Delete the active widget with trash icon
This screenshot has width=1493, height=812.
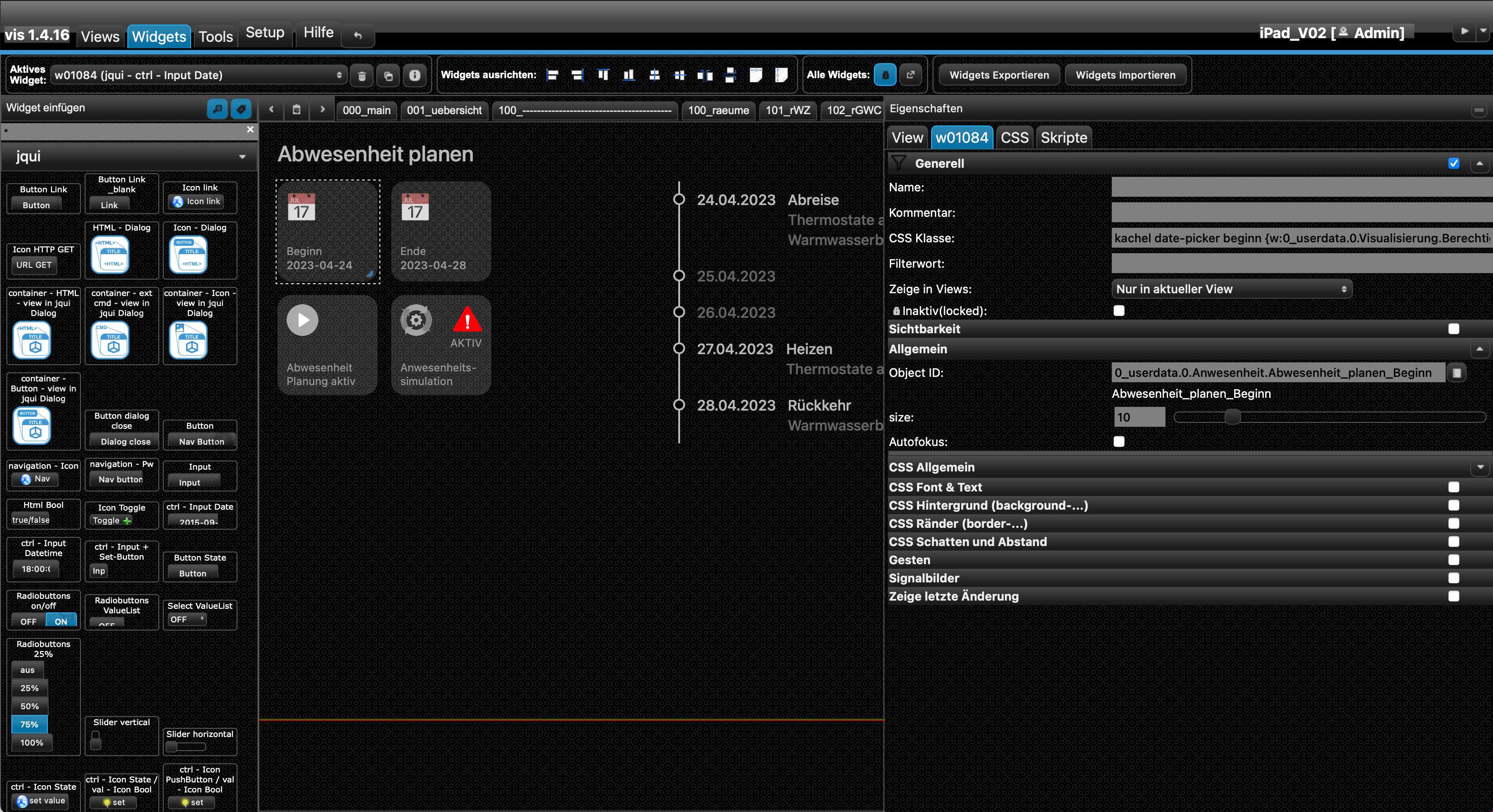click(x=362, y=75)
